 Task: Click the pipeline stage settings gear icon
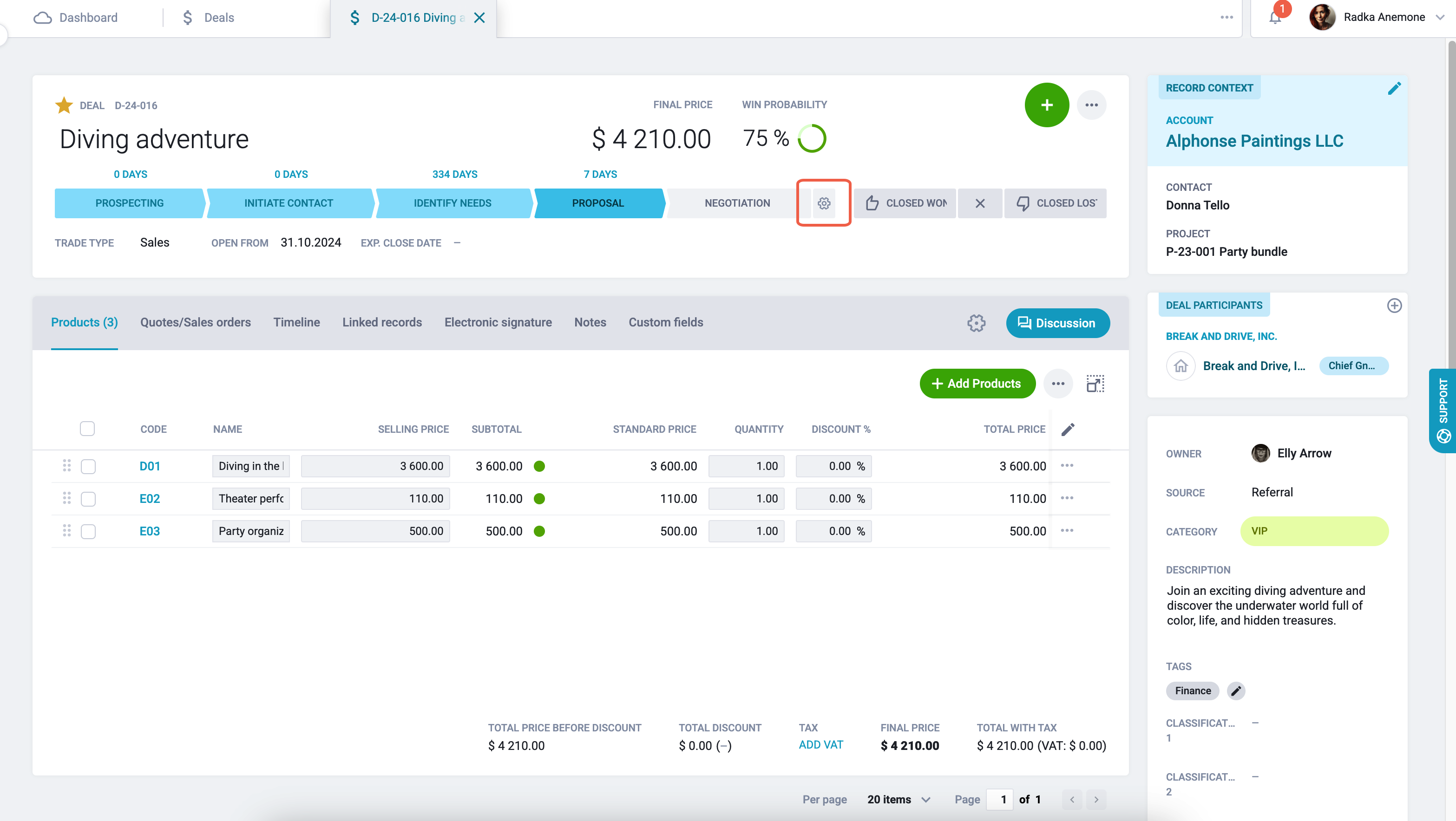pos(824,203)
